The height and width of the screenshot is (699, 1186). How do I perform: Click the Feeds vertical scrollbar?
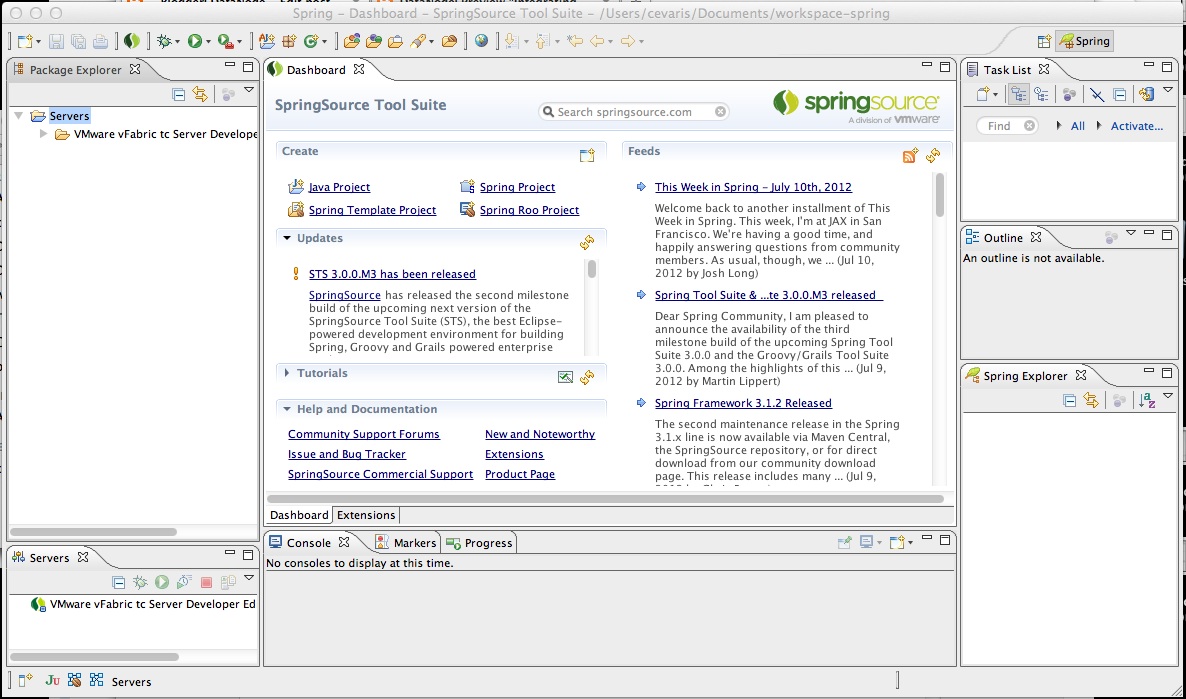(940, 194)
